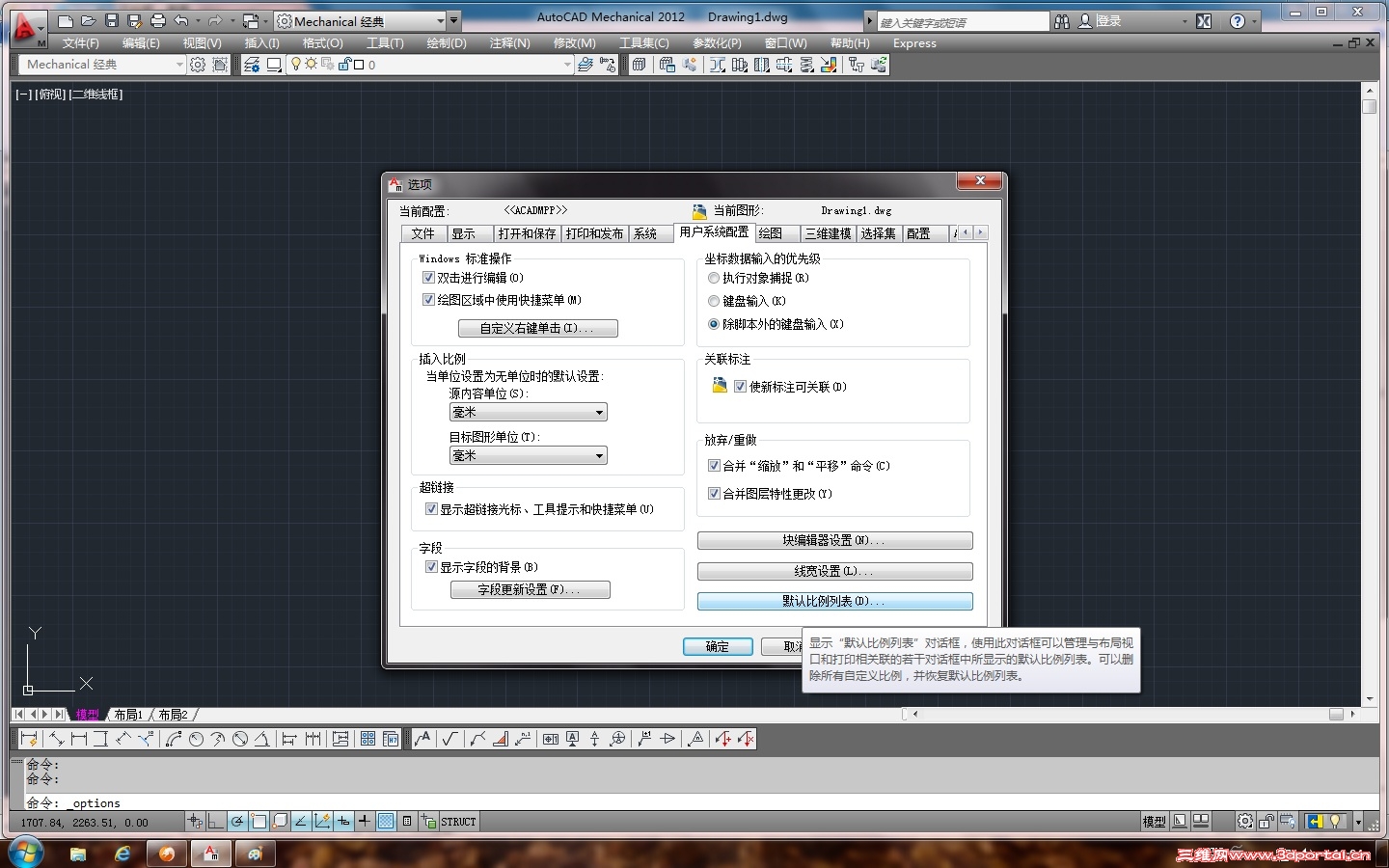
Task: Open the 文件(F) menu
Action: point(81,43)
